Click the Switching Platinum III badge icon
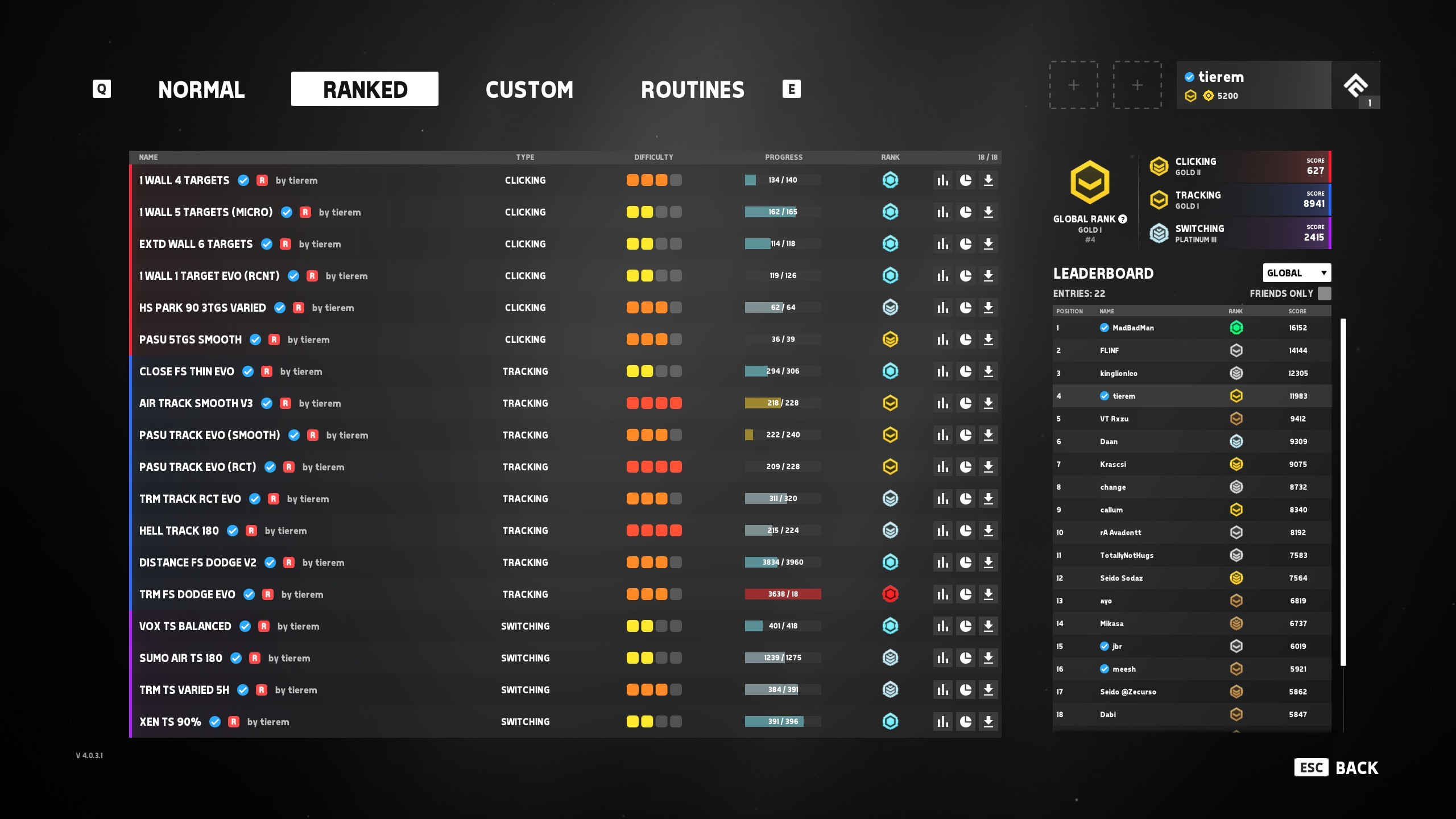The height and width of the screenshot is (819, 1456). pos(1158,233)
